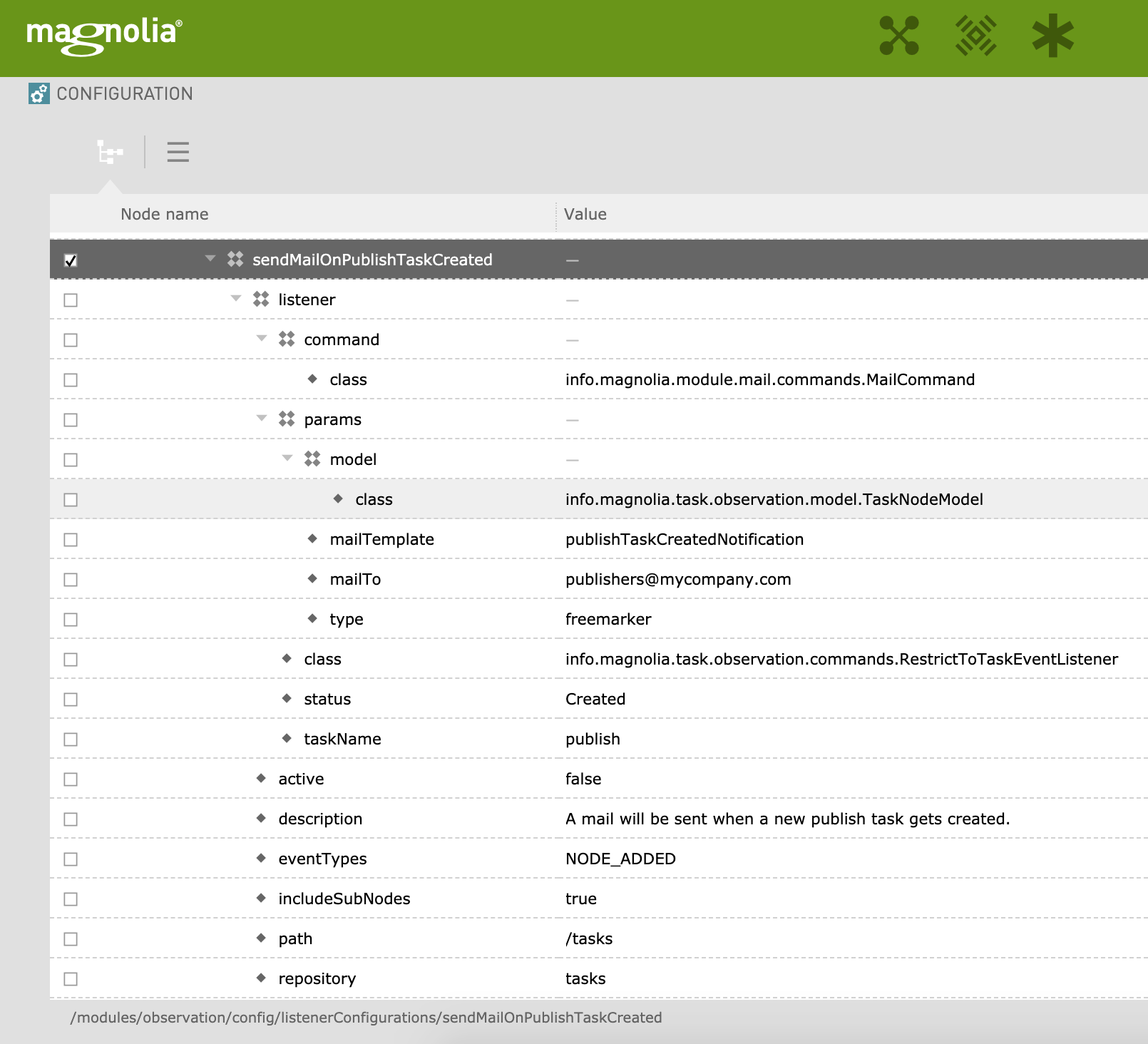Image resolution: width=1148 pixels, height=1044 pixels.
Task: Click the diamond property icon beside taskName
Action: pyautogui.click(x=287, y=739)
